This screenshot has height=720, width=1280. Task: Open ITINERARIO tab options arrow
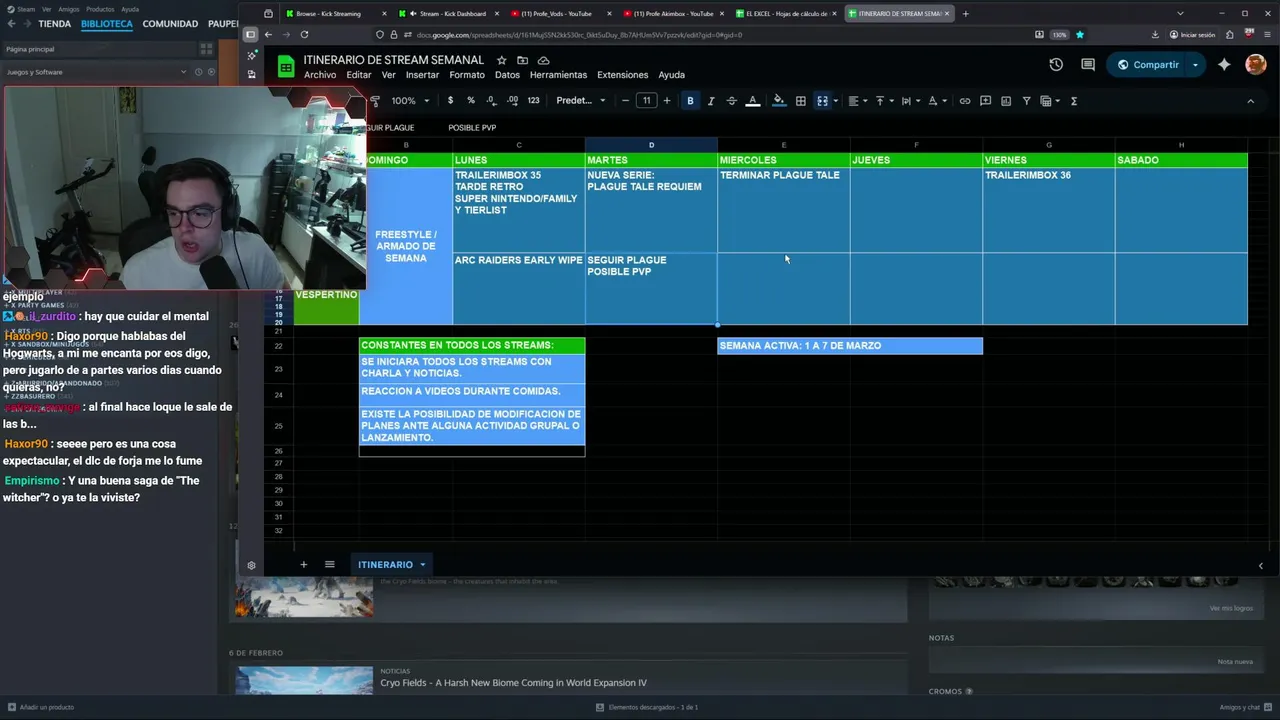422,565
